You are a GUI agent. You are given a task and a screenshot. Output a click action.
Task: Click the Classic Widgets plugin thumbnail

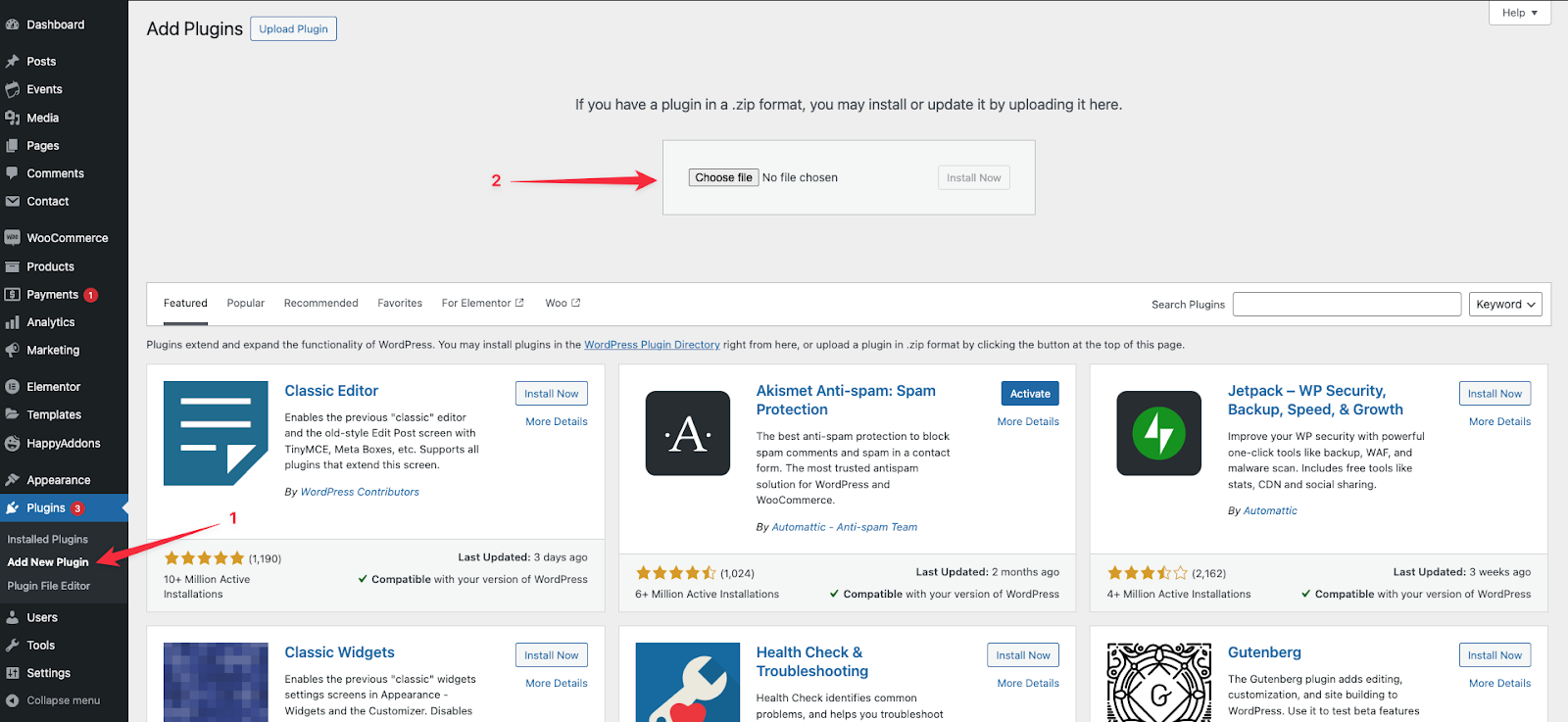[x=216, y=682]
